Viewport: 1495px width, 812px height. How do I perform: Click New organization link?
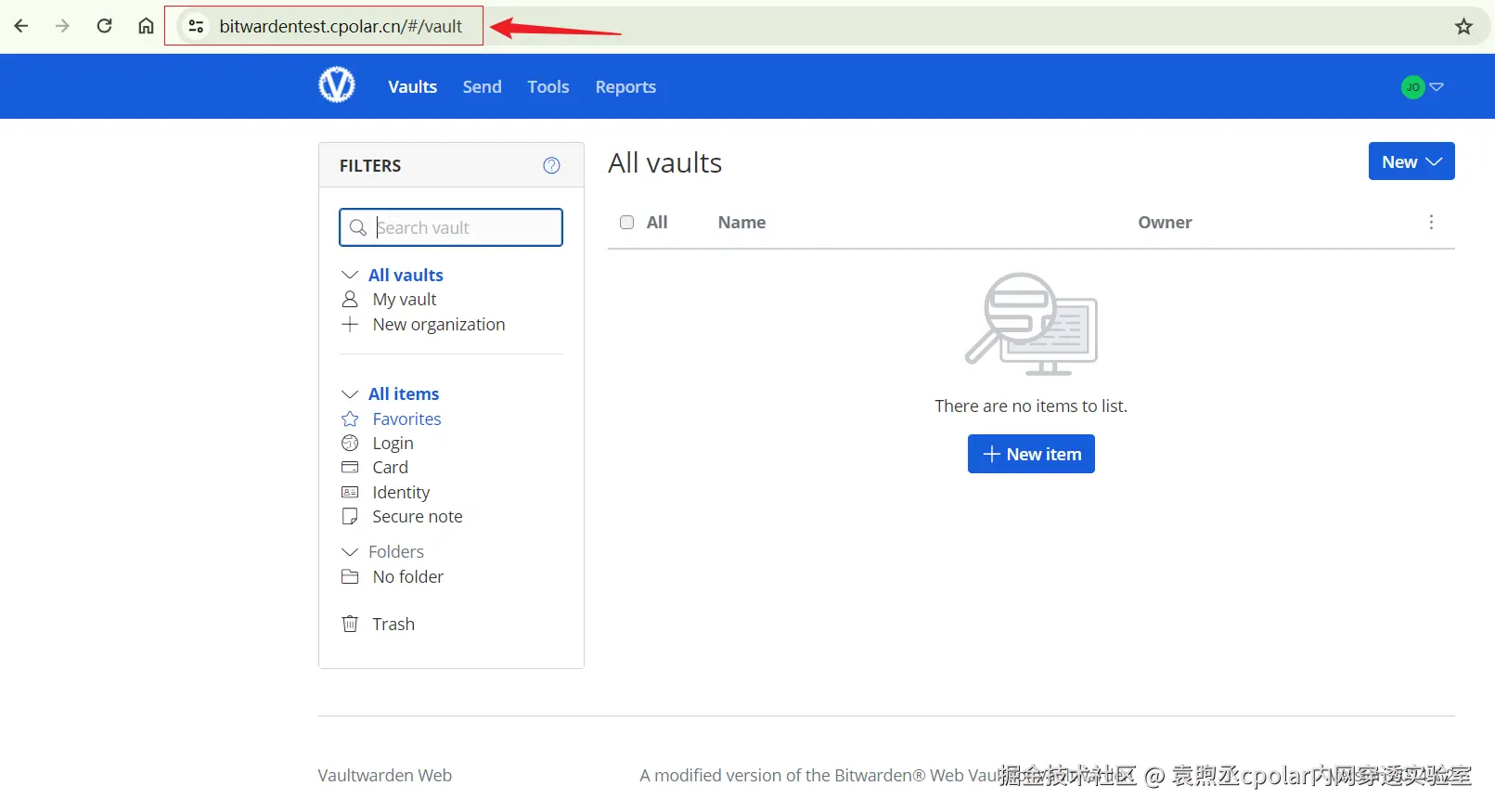coord(439,324)
